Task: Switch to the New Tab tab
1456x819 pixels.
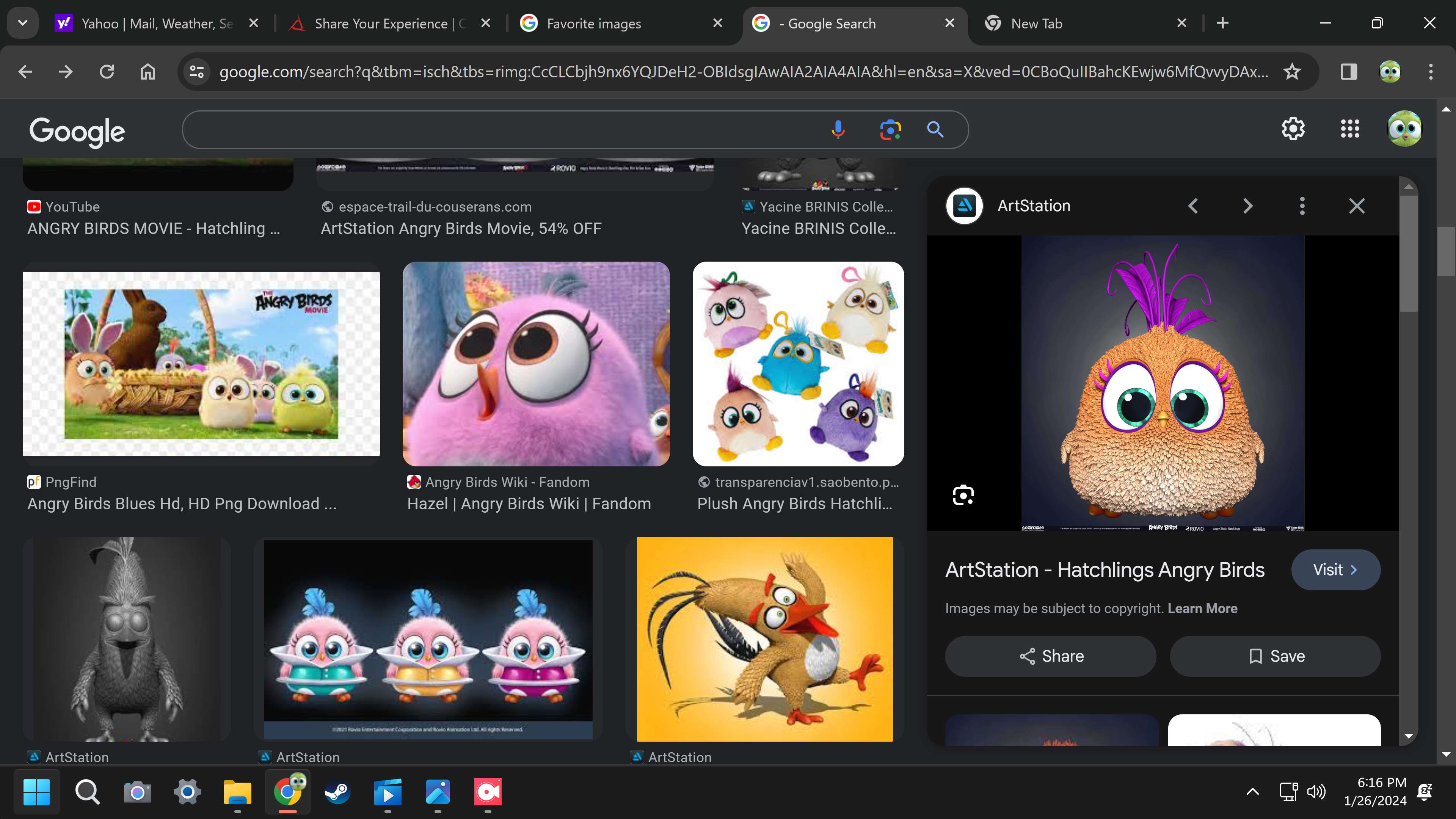Action: coord(1085,23)
